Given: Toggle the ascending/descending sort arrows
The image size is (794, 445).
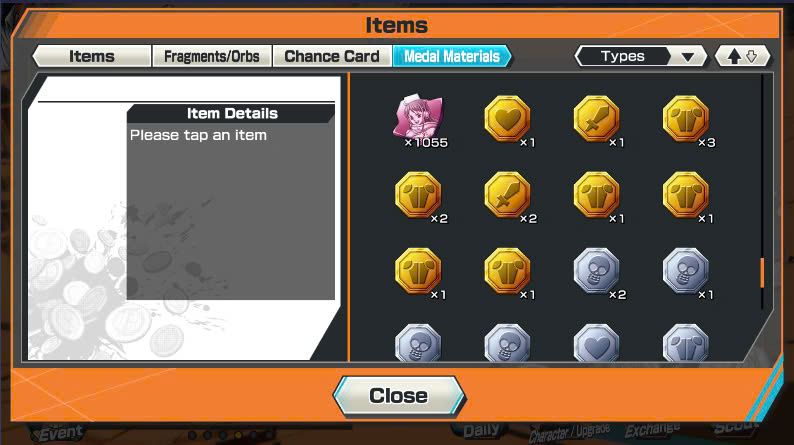Looking at the screenshot, I should pyautogui.click(x=742, y=56).
